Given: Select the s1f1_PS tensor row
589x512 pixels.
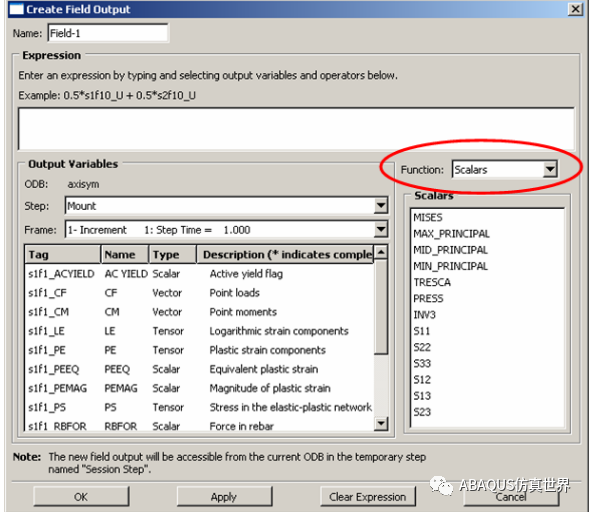Looking at the screenshot, I should pyautogui.click(x=199, y=407).
